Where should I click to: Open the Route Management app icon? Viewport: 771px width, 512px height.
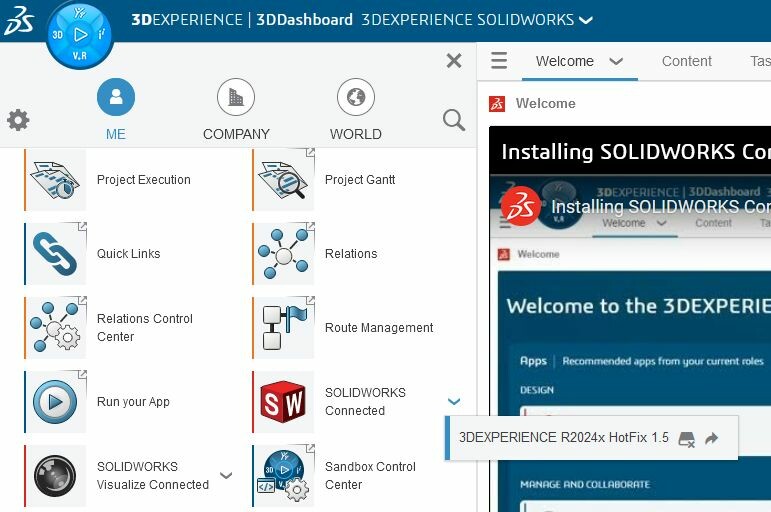click(x=284, y=328)
